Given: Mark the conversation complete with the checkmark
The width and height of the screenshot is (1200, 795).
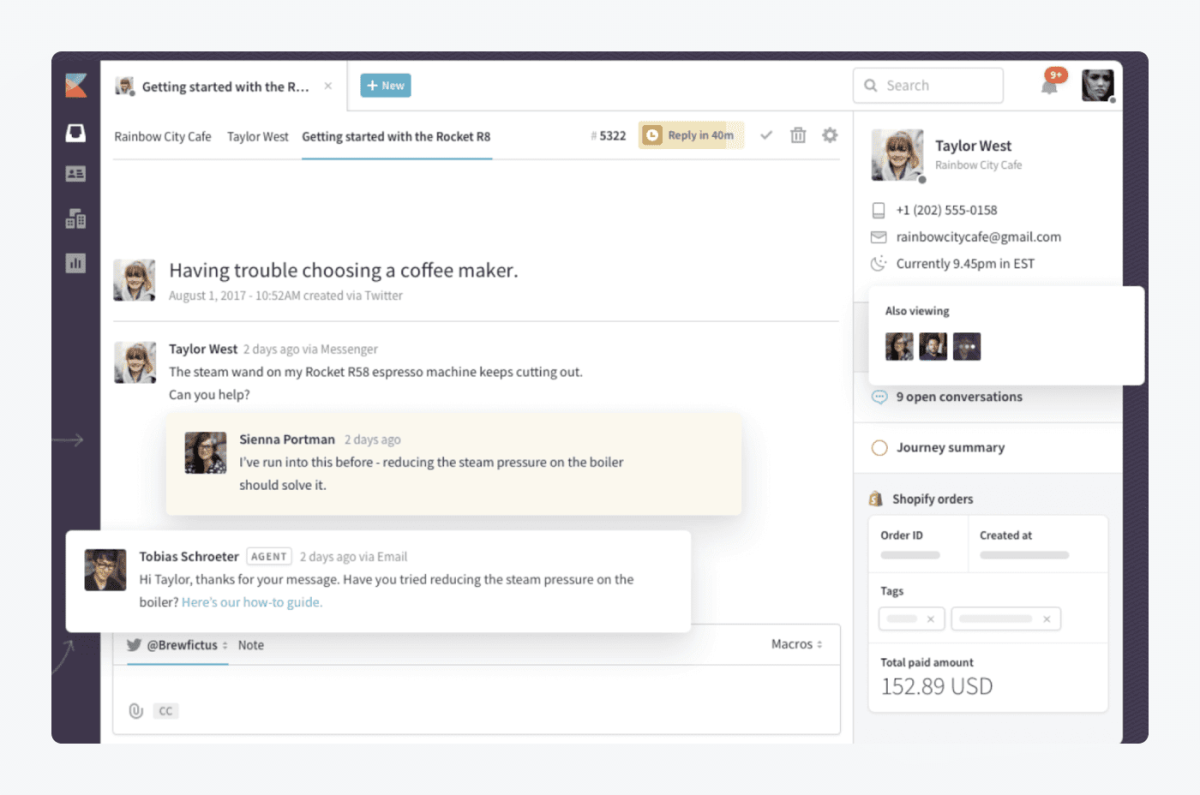Looking at the screenshot, I should tap(766, 134).
